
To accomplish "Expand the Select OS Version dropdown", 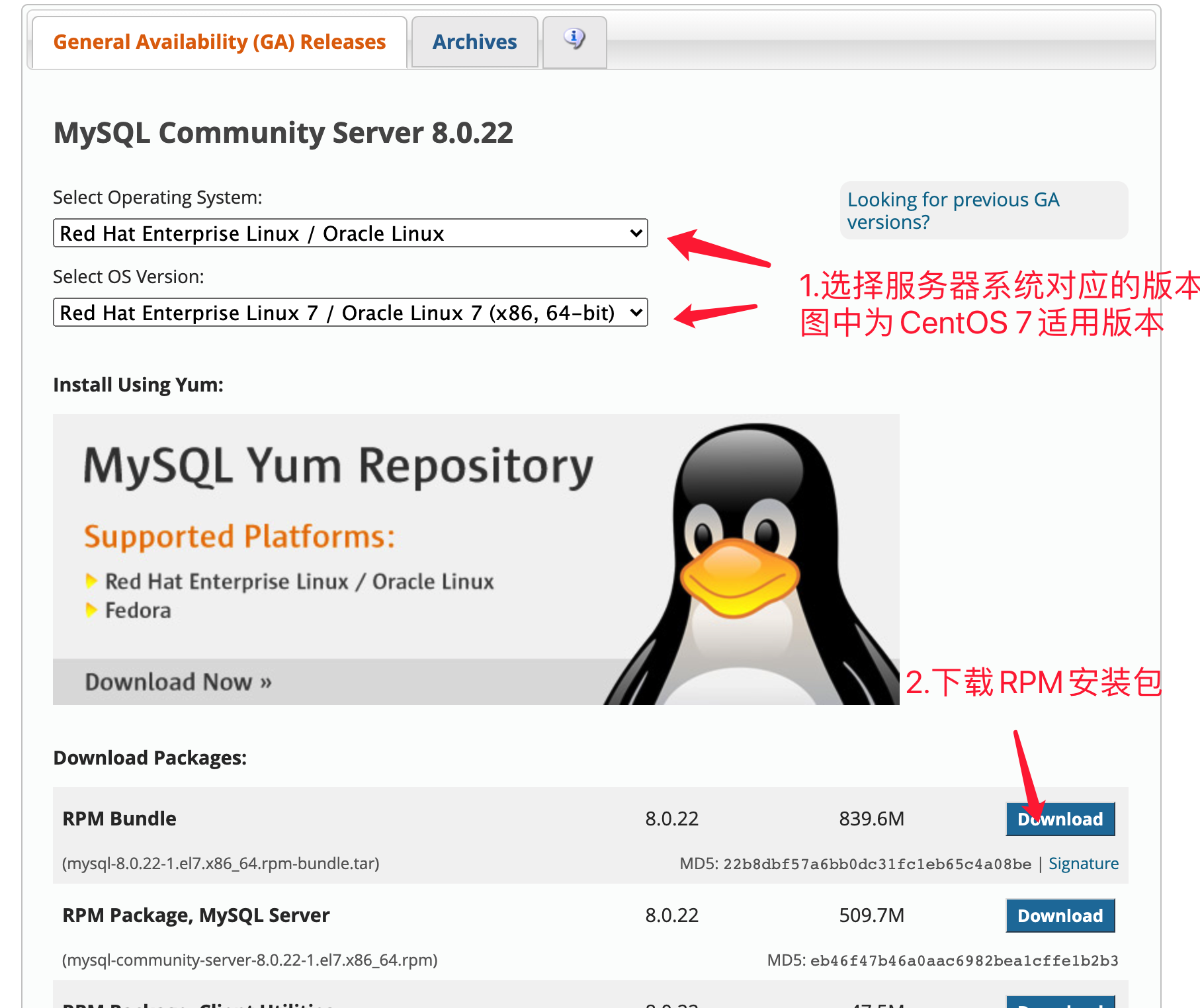I will click(x=350, y=313).
